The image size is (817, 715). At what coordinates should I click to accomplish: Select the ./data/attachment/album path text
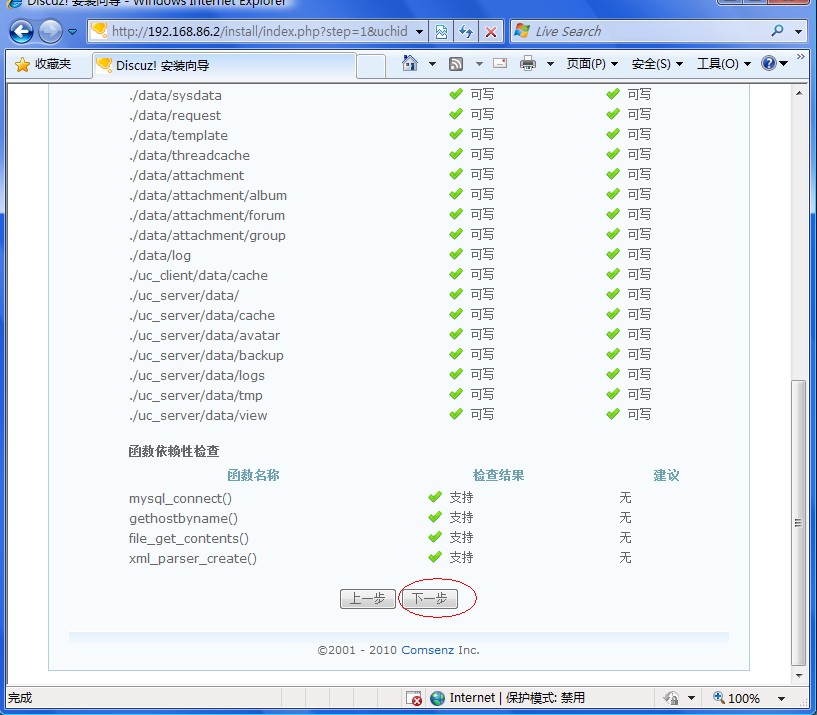(208, 195)
